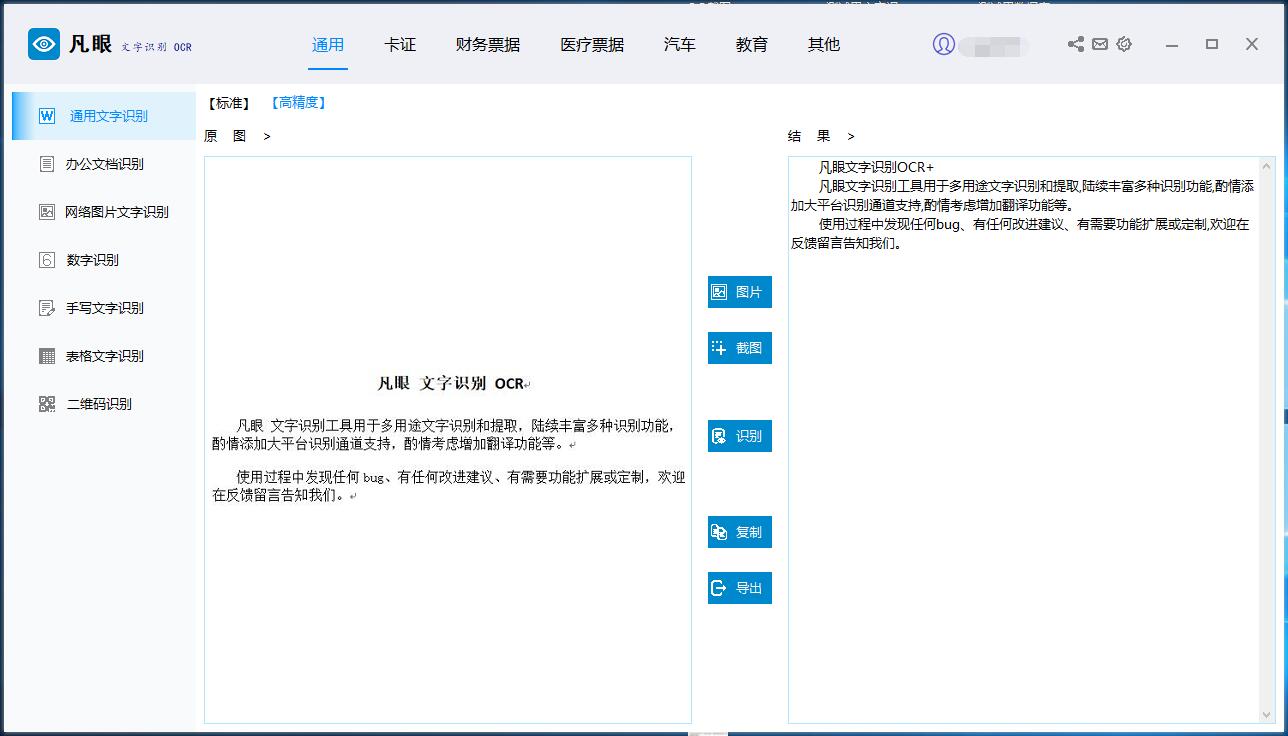The image size is (1288, 736).
Task: Click the result panel vertical scrollbar
Action: click(1268, 440)
